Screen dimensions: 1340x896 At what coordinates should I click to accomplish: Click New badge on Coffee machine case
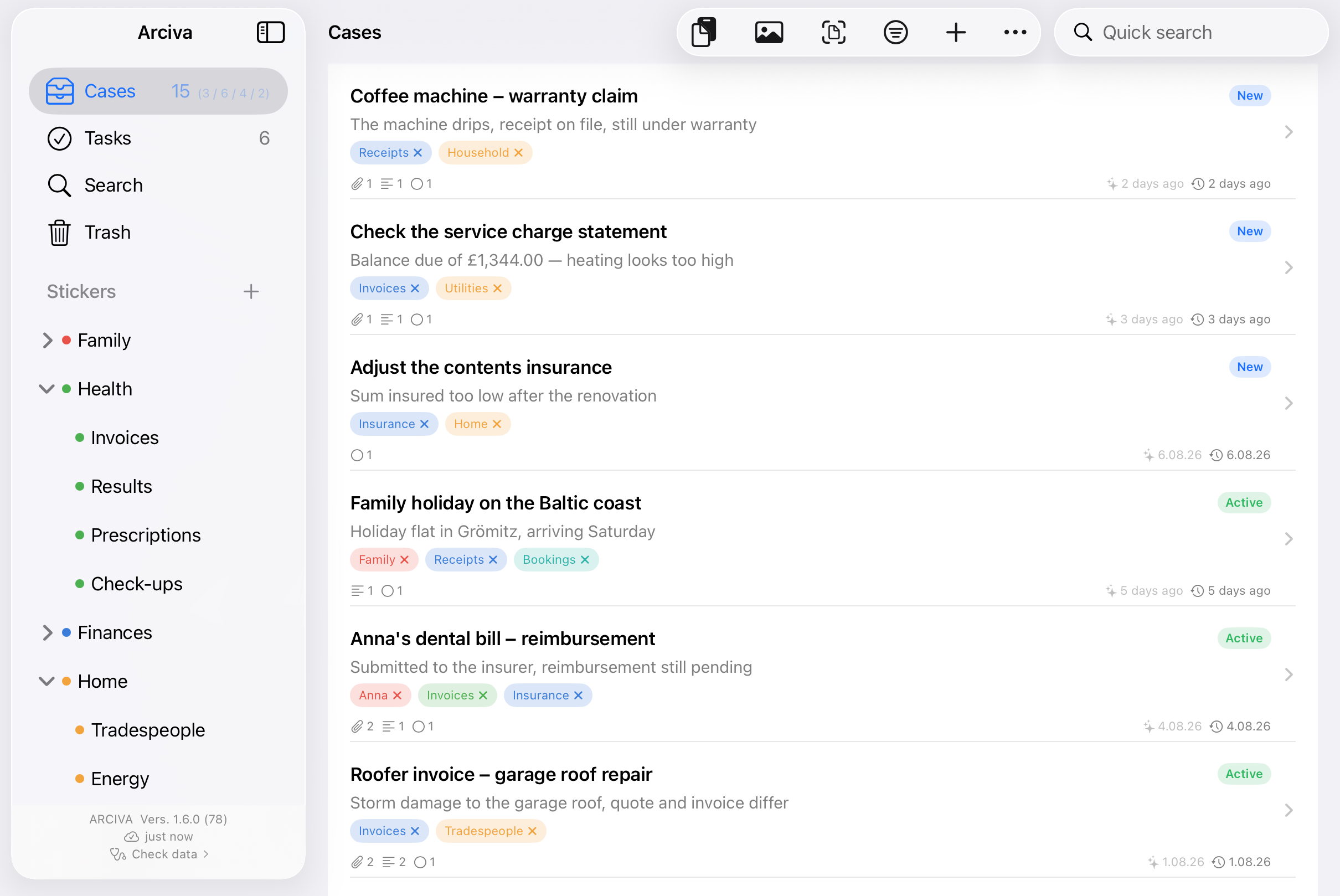(1250, 95)
